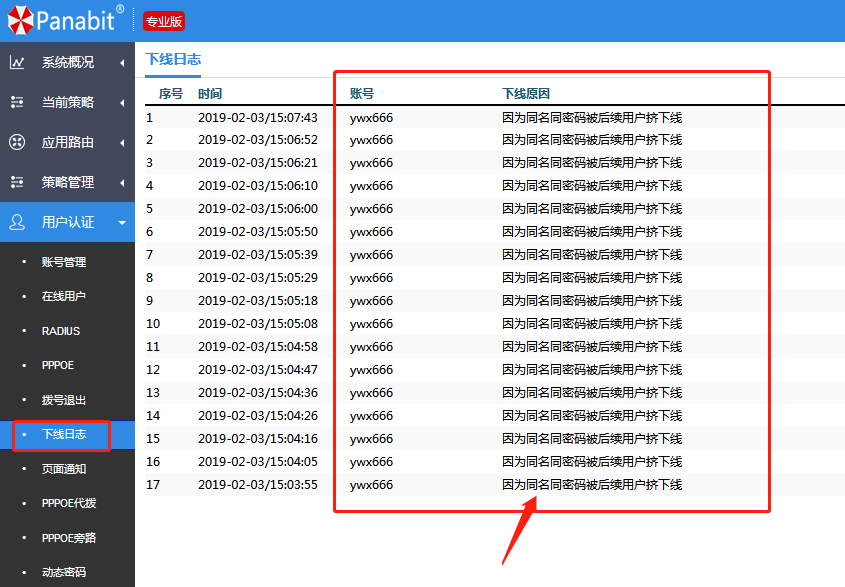Screen dimensions: 845x587
Task: Click the 用户认证 person icon
Action: coord(17,222)
